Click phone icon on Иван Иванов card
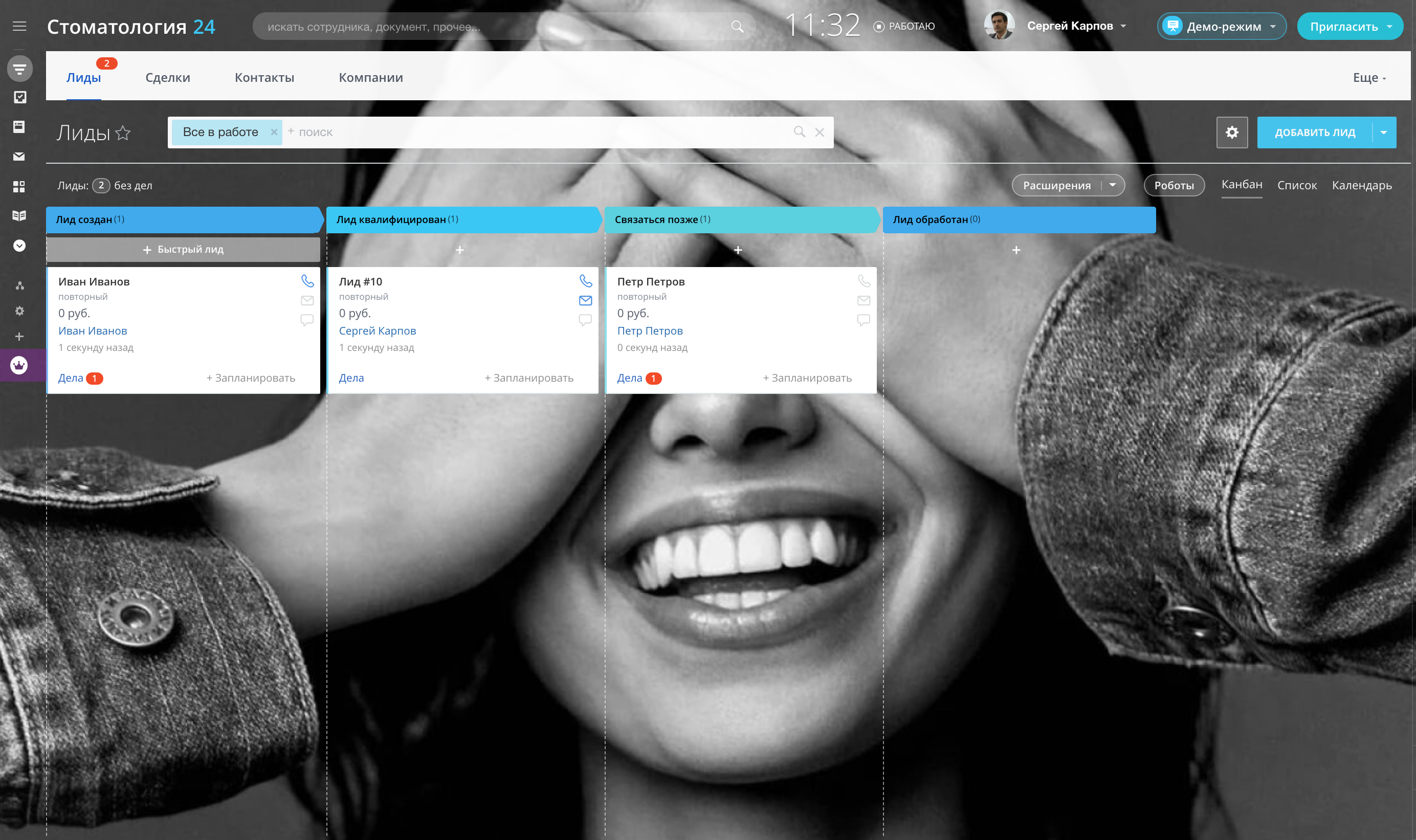The width and height of the screenshot is (1416, 840). tap(307, 281)
